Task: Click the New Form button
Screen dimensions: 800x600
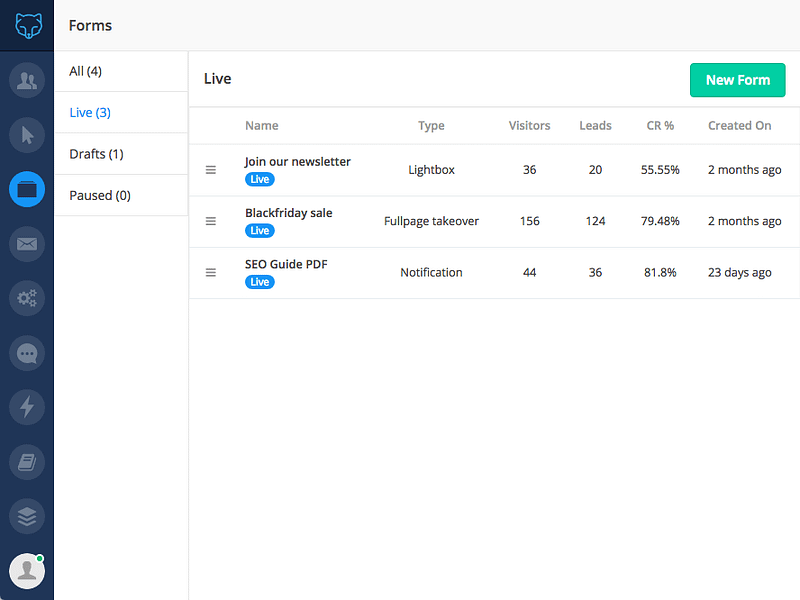Action: coord(737,80)
